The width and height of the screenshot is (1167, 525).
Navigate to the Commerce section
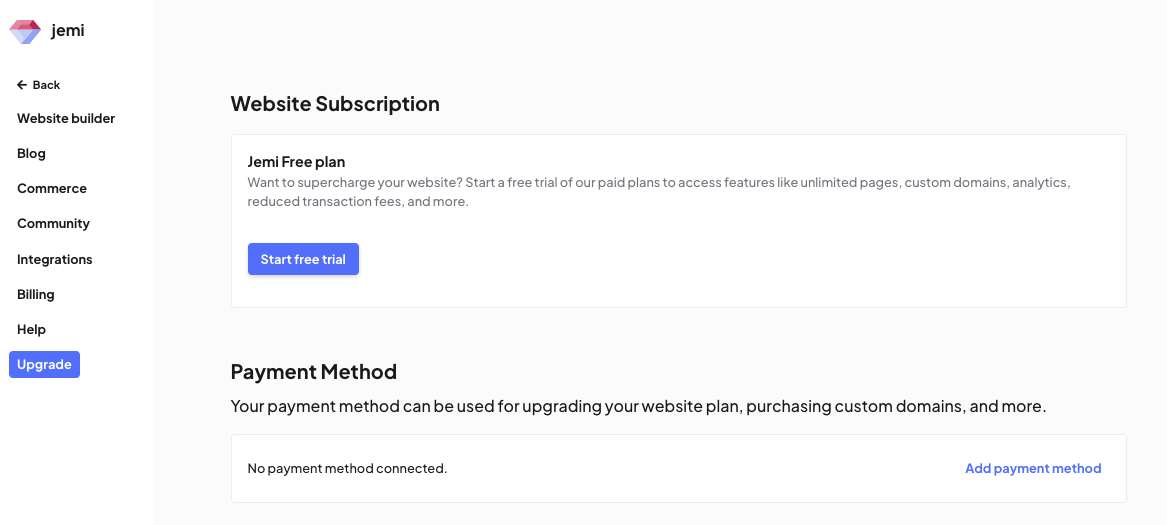point(52,188)
